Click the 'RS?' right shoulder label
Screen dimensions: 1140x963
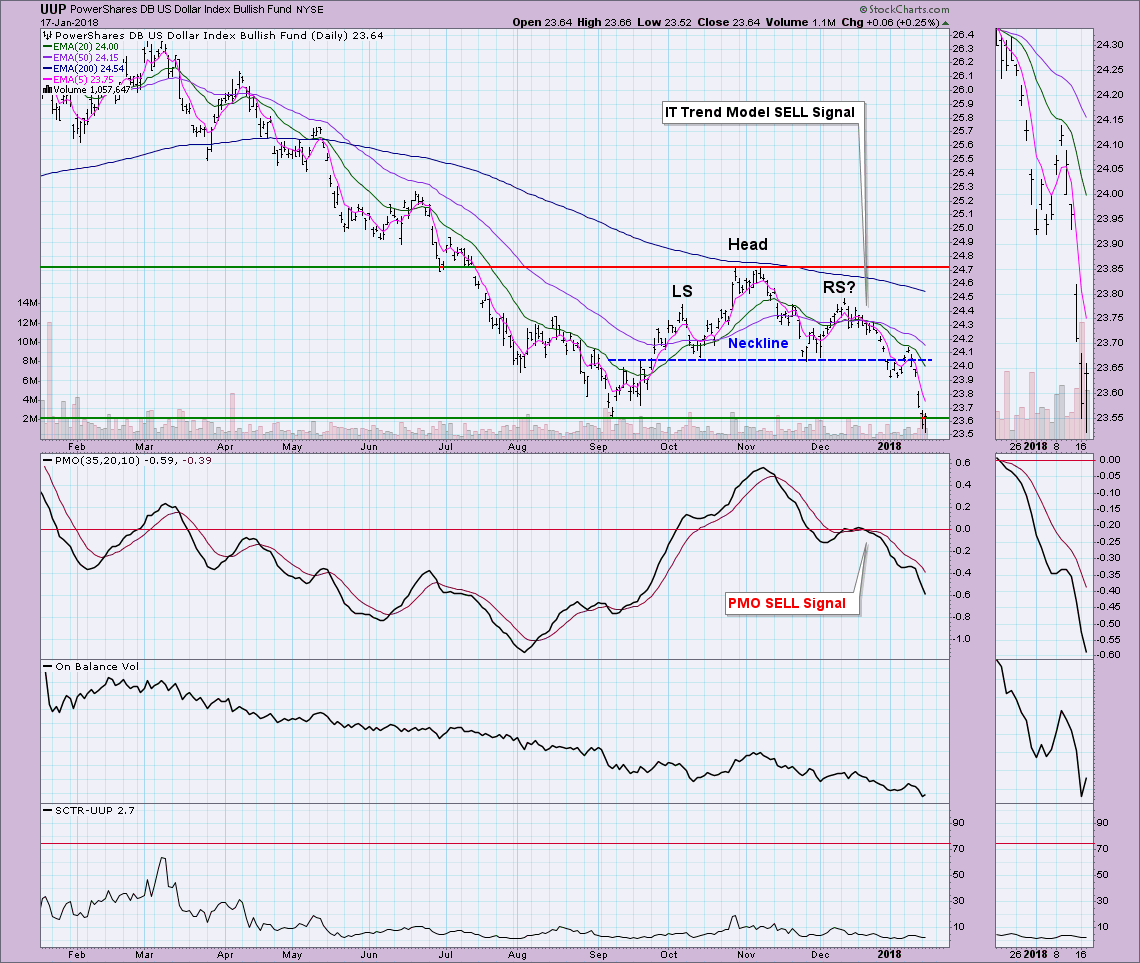839,288
